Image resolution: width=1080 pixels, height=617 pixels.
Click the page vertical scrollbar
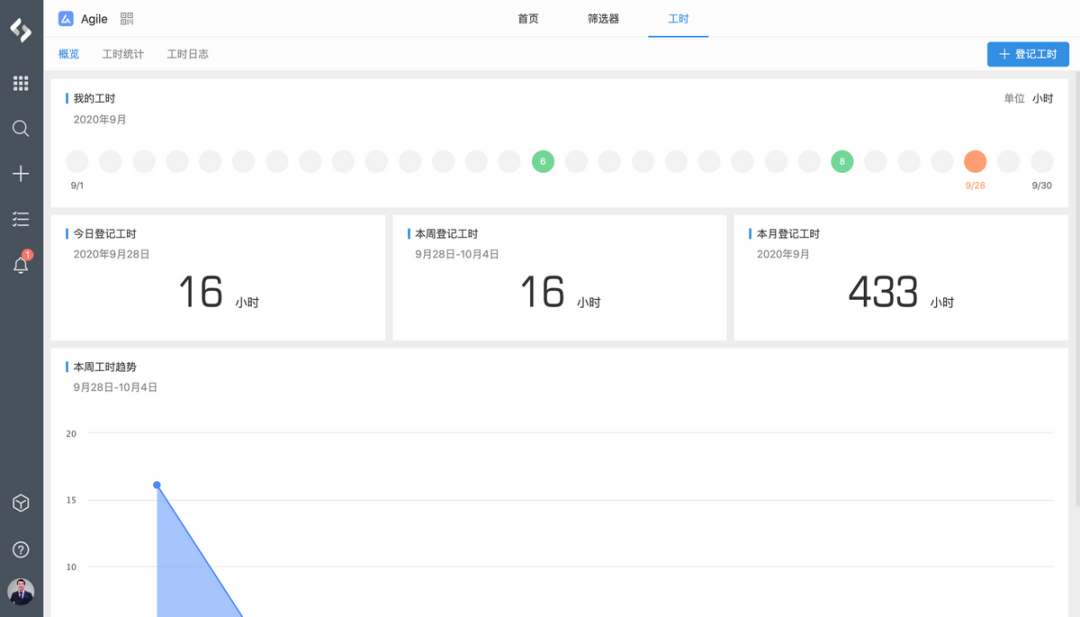(x=1077, y=289)
